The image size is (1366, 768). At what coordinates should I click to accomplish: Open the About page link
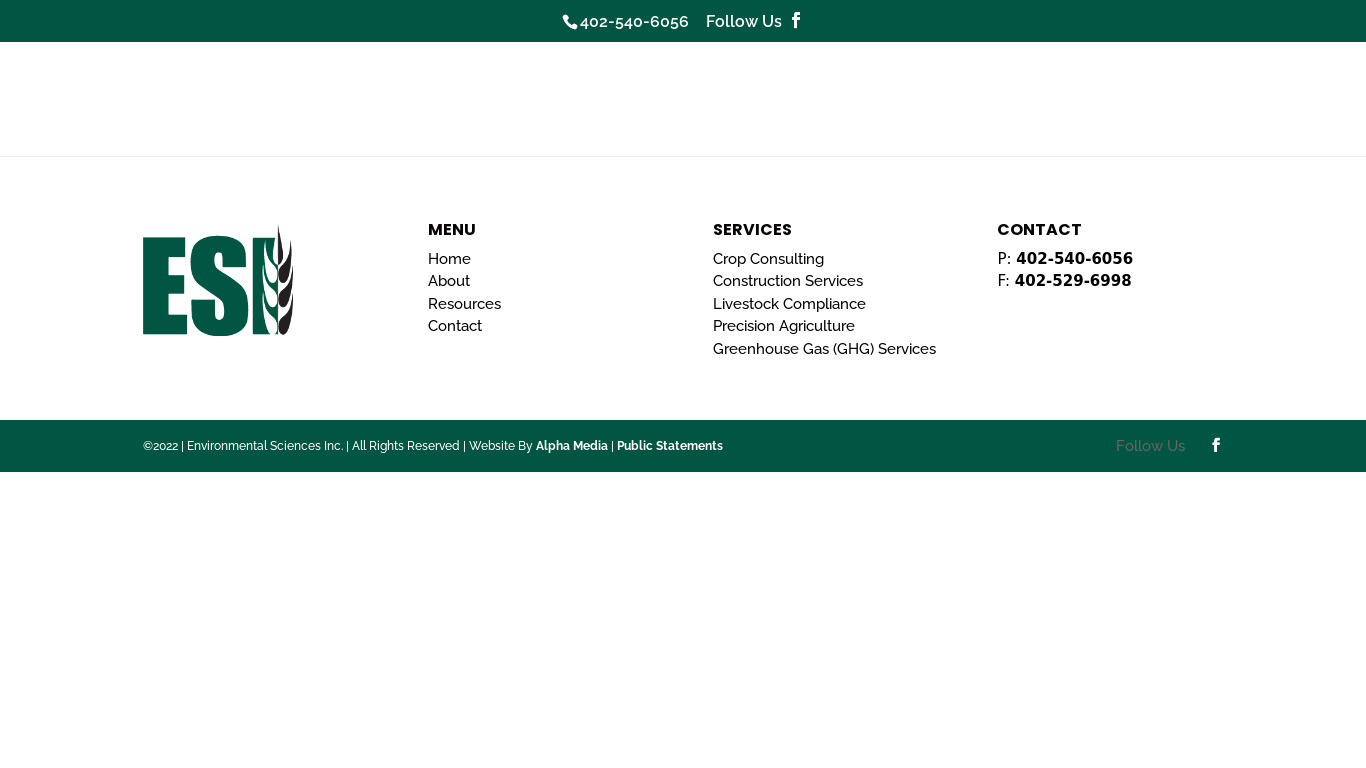pyautogui.click(x=449, y=281)
